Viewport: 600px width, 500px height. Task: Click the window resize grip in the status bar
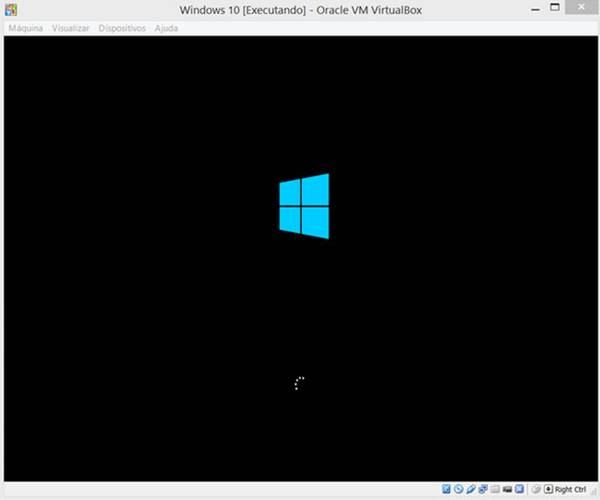(594, 491)
